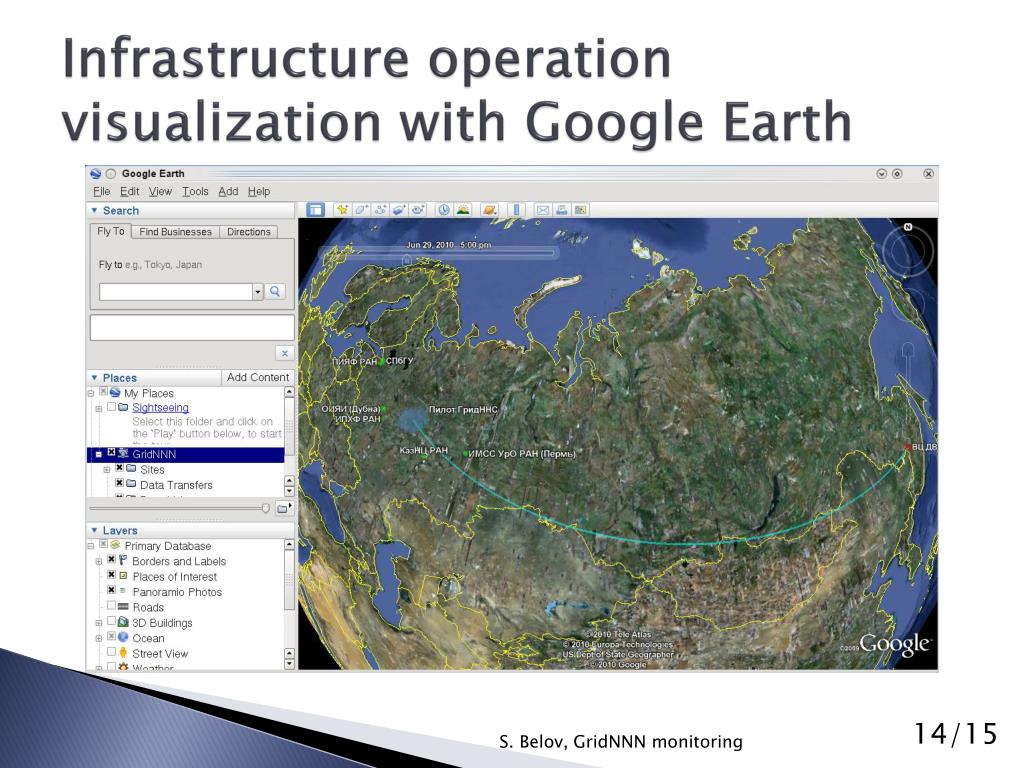This screenshot has height=768, width=1024.
Task: Collapse the Places panel triangle
Action: [x=95, y=377]
